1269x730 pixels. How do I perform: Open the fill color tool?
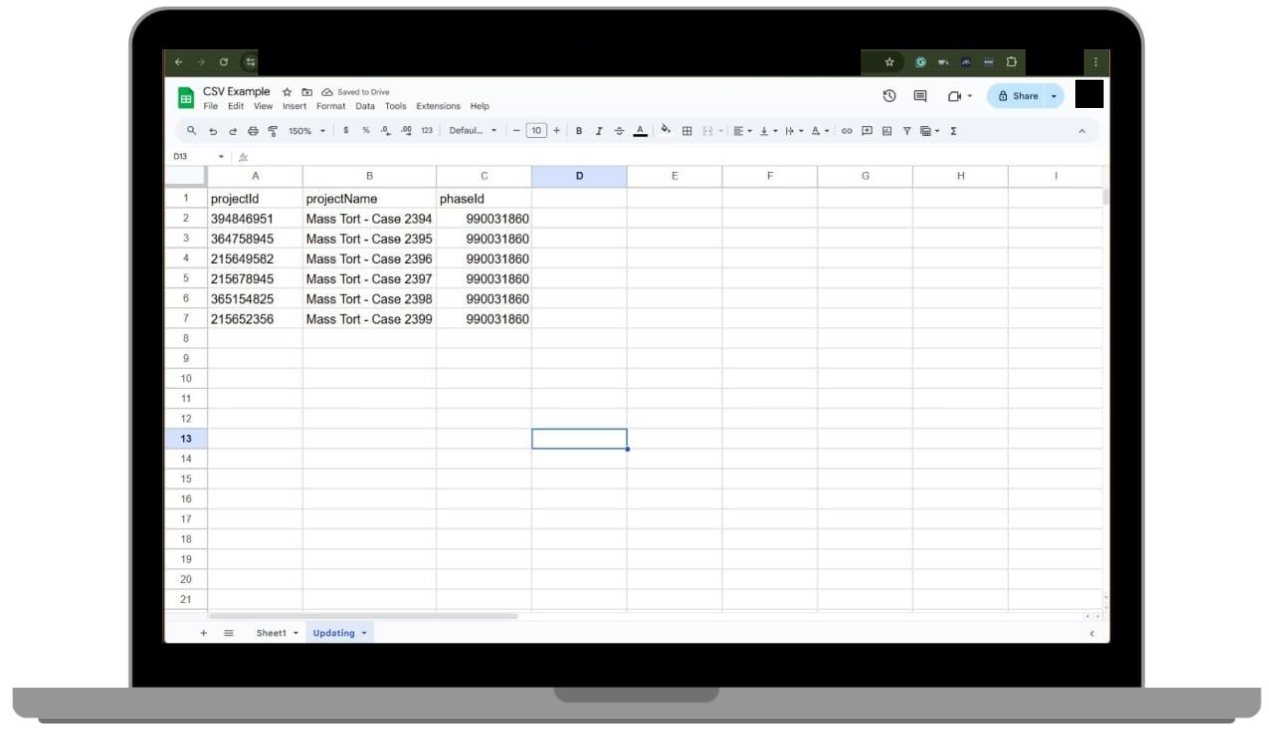coord(664,131)
